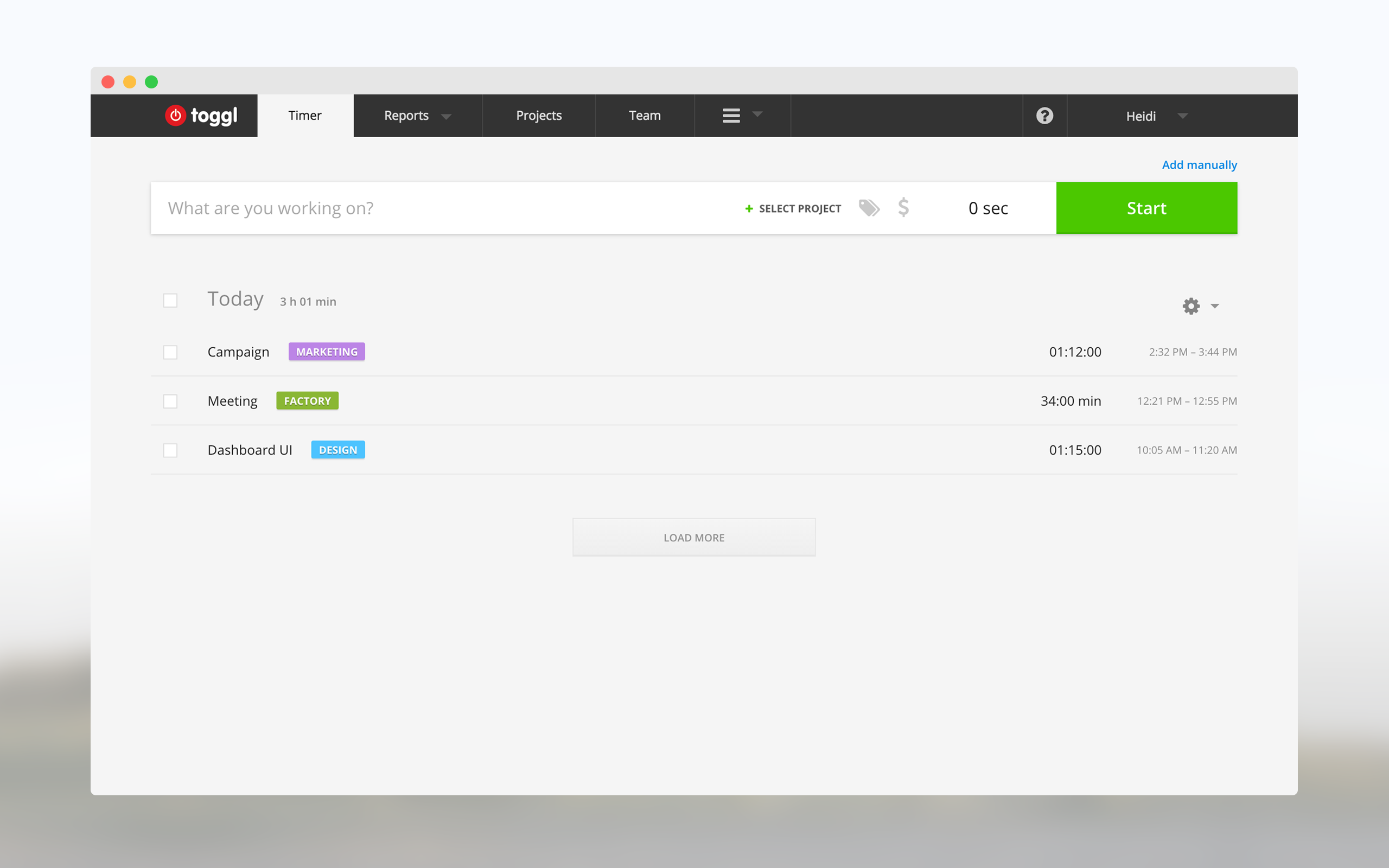Tick the Campaign entry checkbox
1389x868 pixels.
[170, 352]
